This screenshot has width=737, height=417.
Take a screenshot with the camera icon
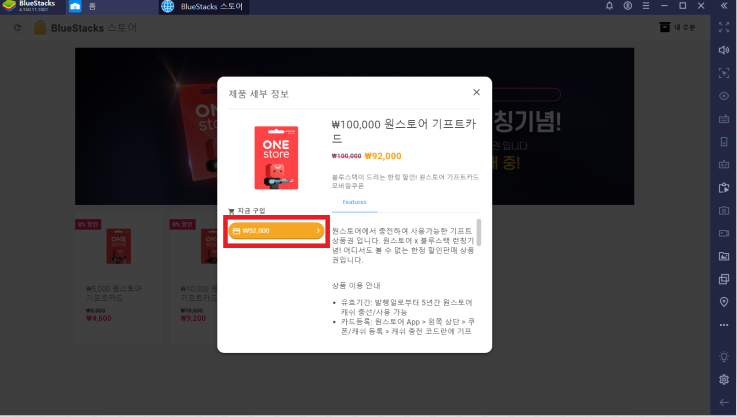(724, 210)
